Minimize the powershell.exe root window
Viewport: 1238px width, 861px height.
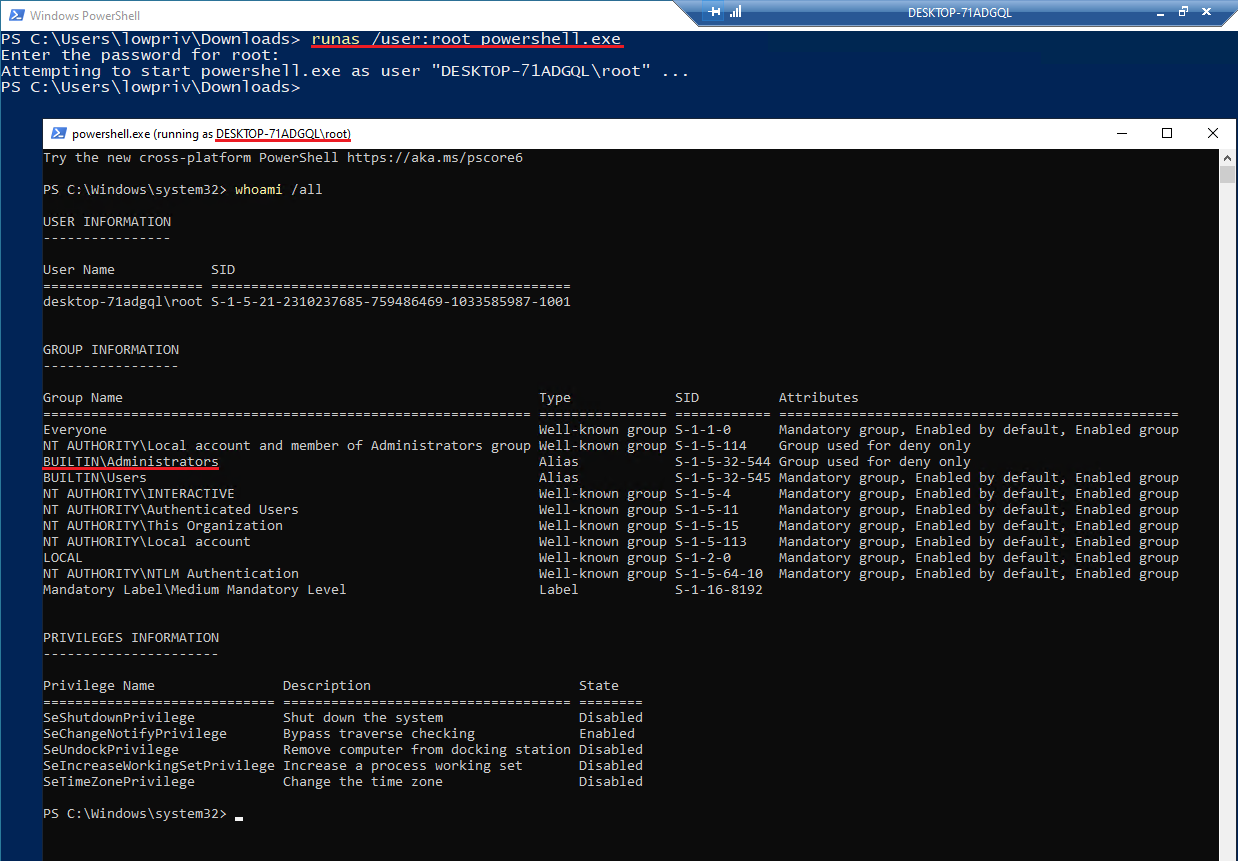coord(1120,133)
